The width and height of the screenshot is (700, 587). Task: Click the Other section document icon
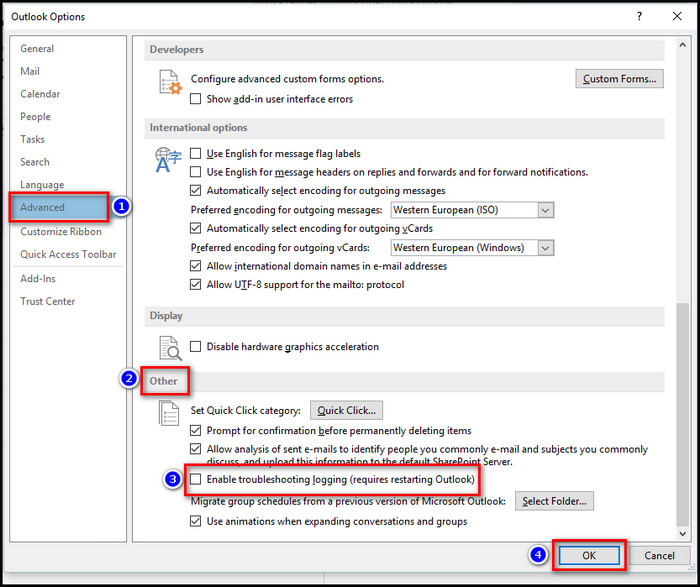point(168,414)
